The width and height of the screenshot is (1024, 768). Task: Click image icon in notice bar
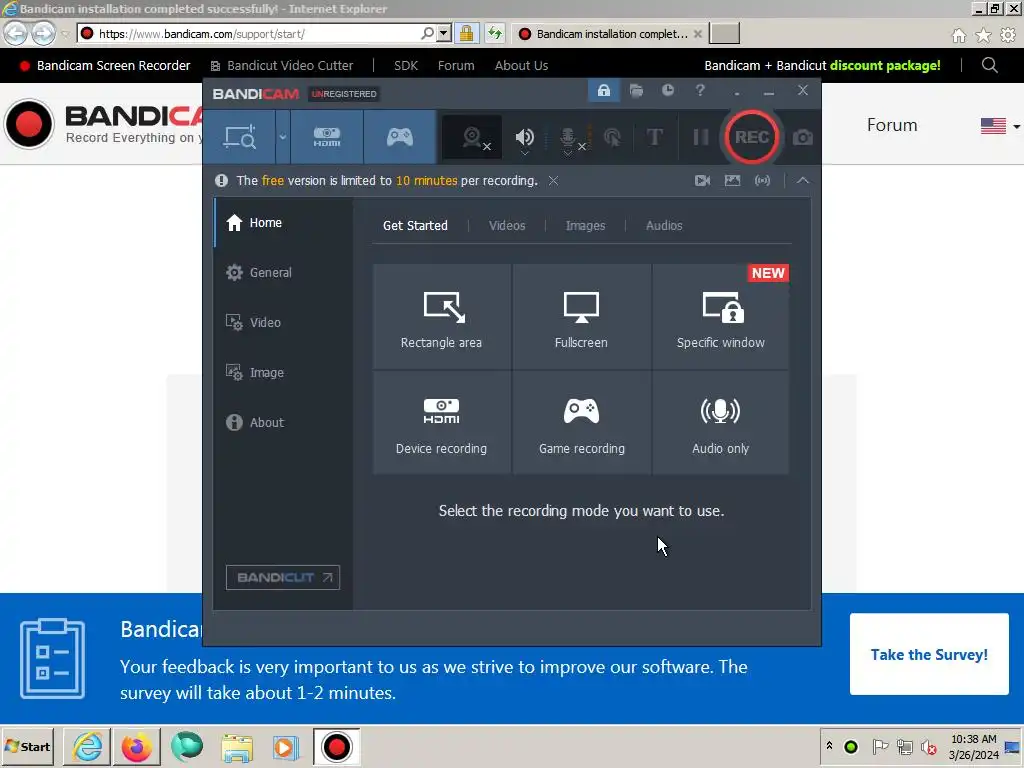(732, 181)
